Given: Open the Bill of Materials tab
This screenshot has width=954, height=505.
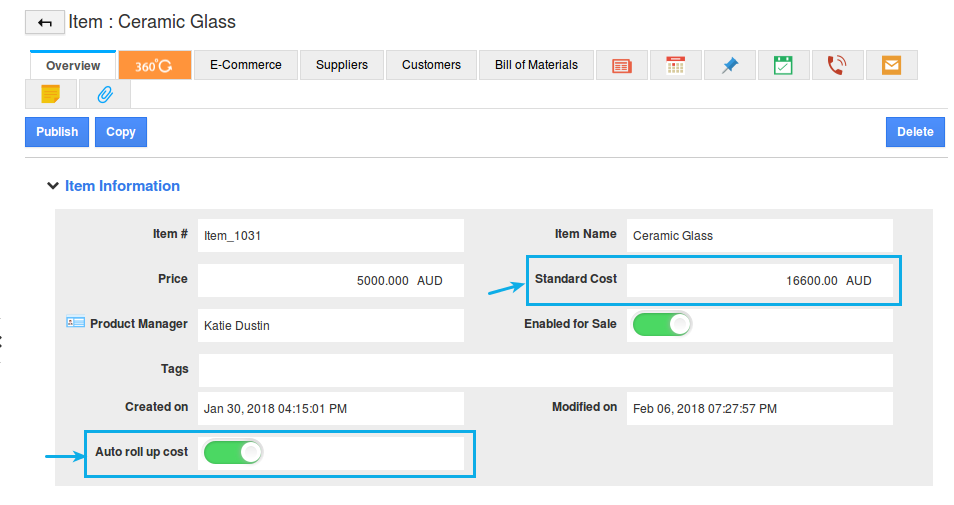Looking at the screenshot, I should point(536,65).
